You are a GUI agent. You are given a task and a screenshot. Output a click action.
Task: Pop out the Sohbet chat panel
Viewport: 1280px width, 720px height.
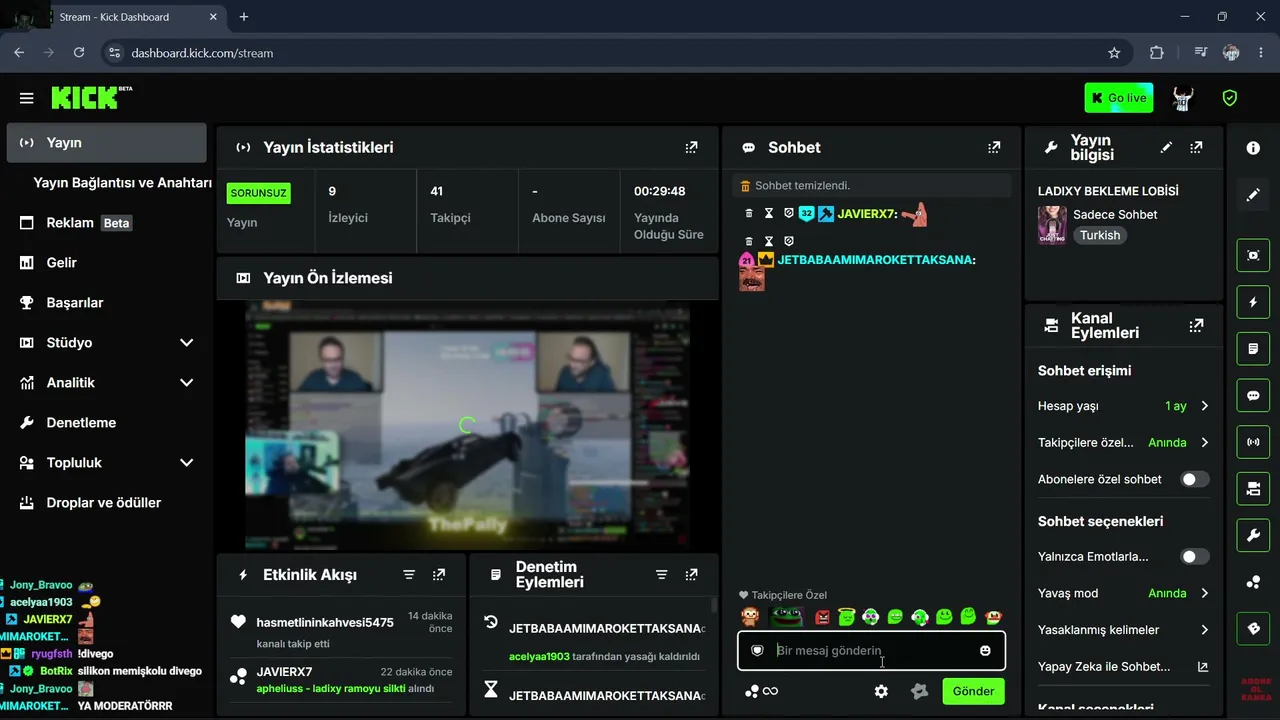tap(994, 147)
